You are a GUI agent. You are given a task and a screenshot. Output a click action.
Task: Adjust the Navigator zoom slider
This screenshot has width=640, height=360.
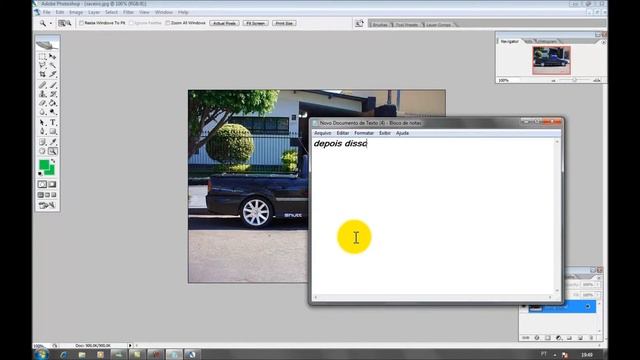(x=574, y=80)
